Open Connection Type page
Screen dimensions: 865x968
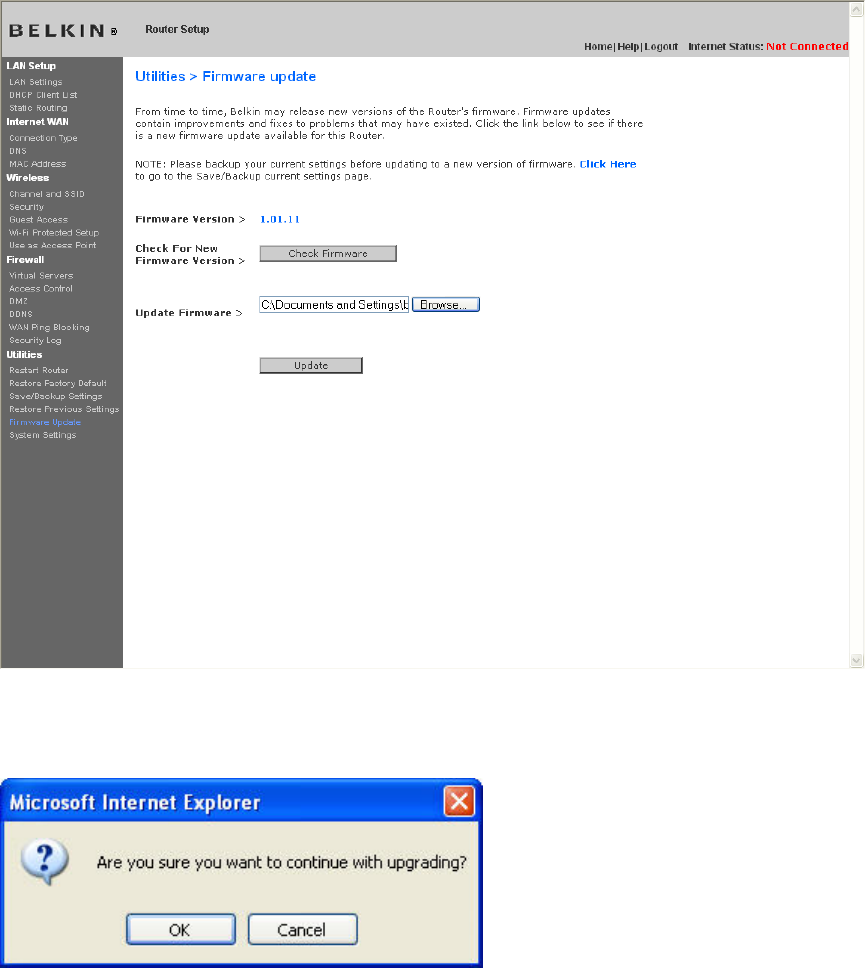[x=43, y=138]
